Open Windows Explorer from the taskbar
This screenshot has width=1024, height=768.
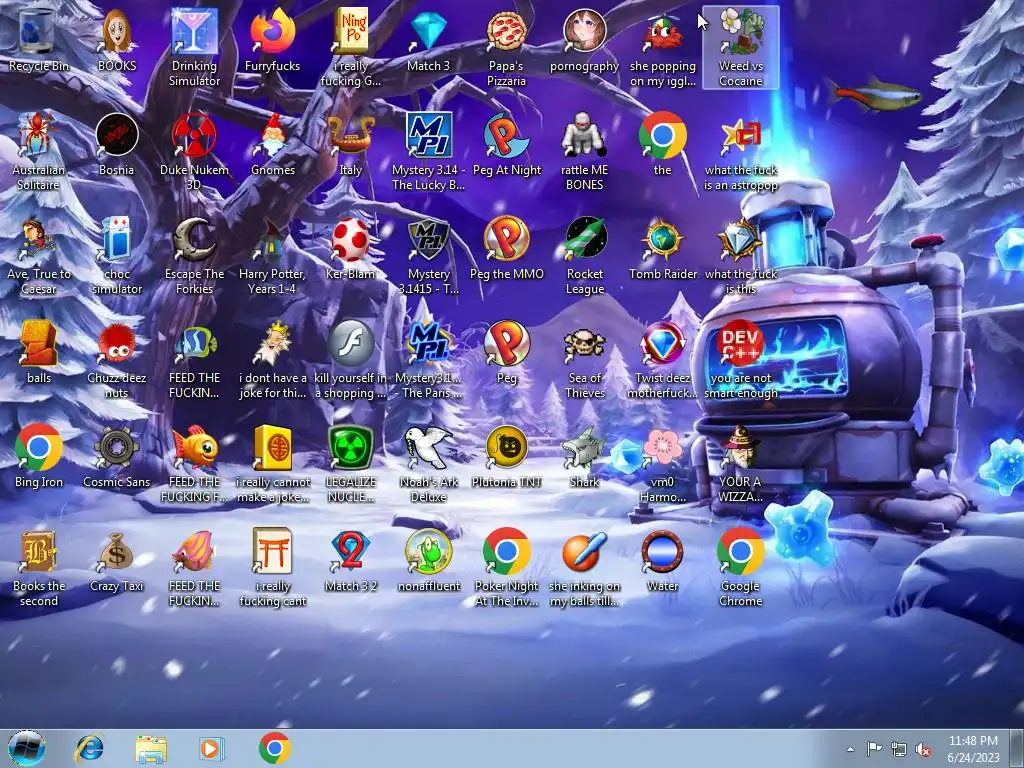[151, 748]
